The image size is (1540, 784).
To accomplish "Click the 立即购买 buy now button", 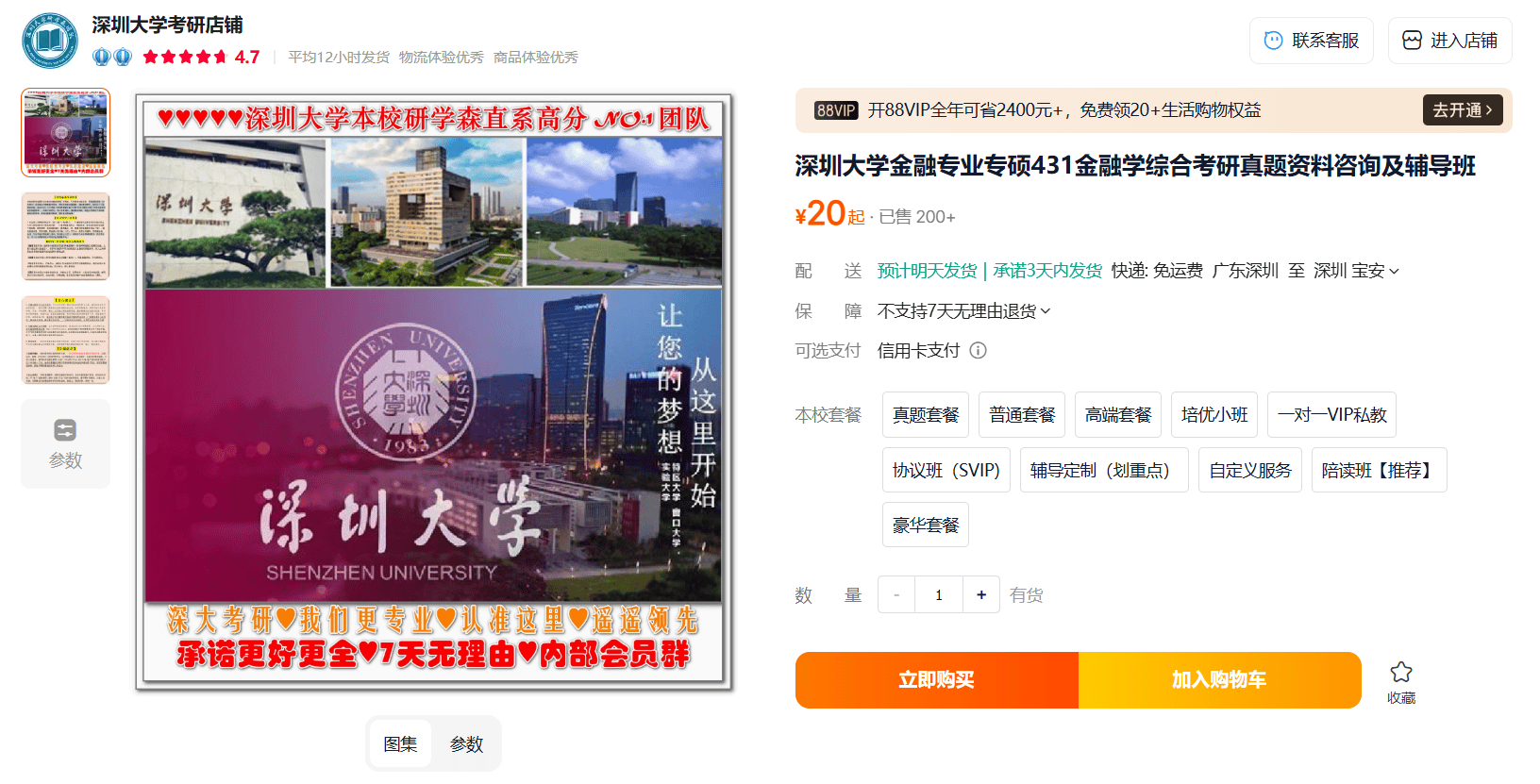I will [936, 679].
